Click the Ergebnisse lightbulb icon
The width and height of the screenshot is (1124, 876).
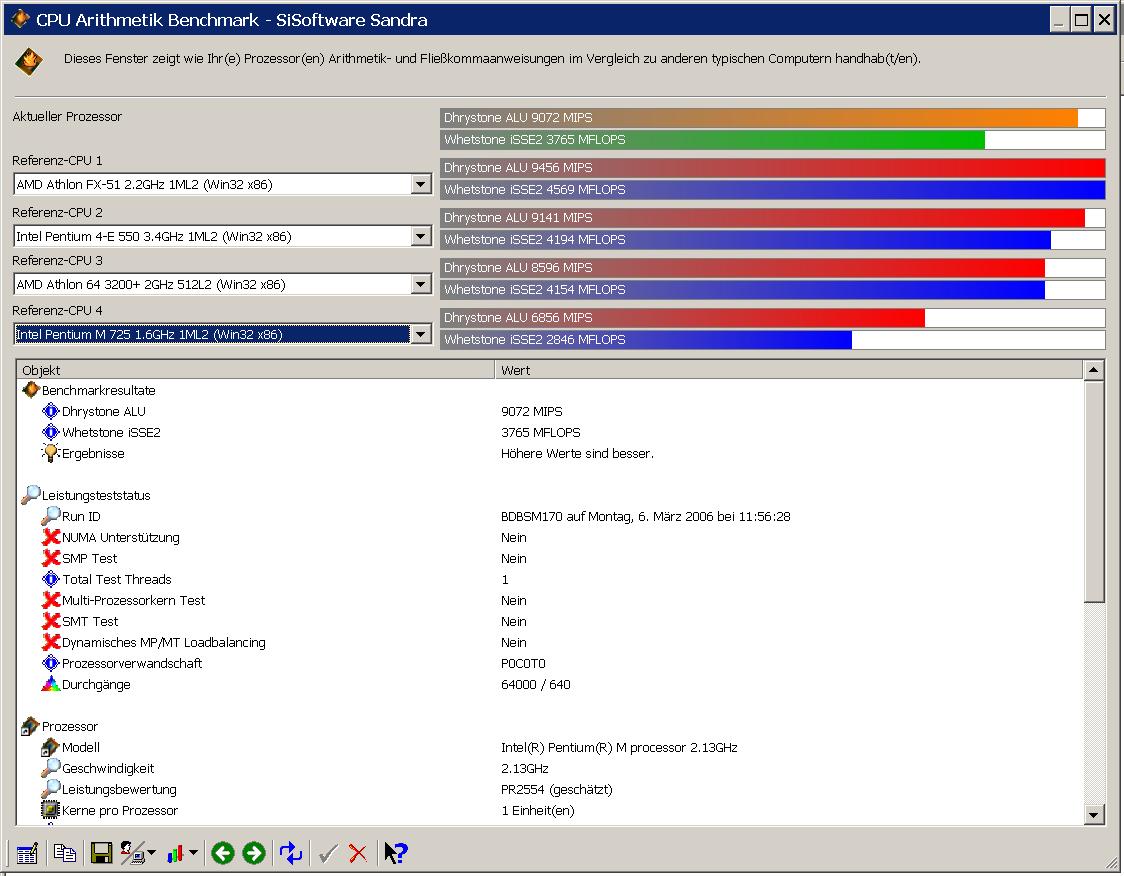tap(51, 453)
